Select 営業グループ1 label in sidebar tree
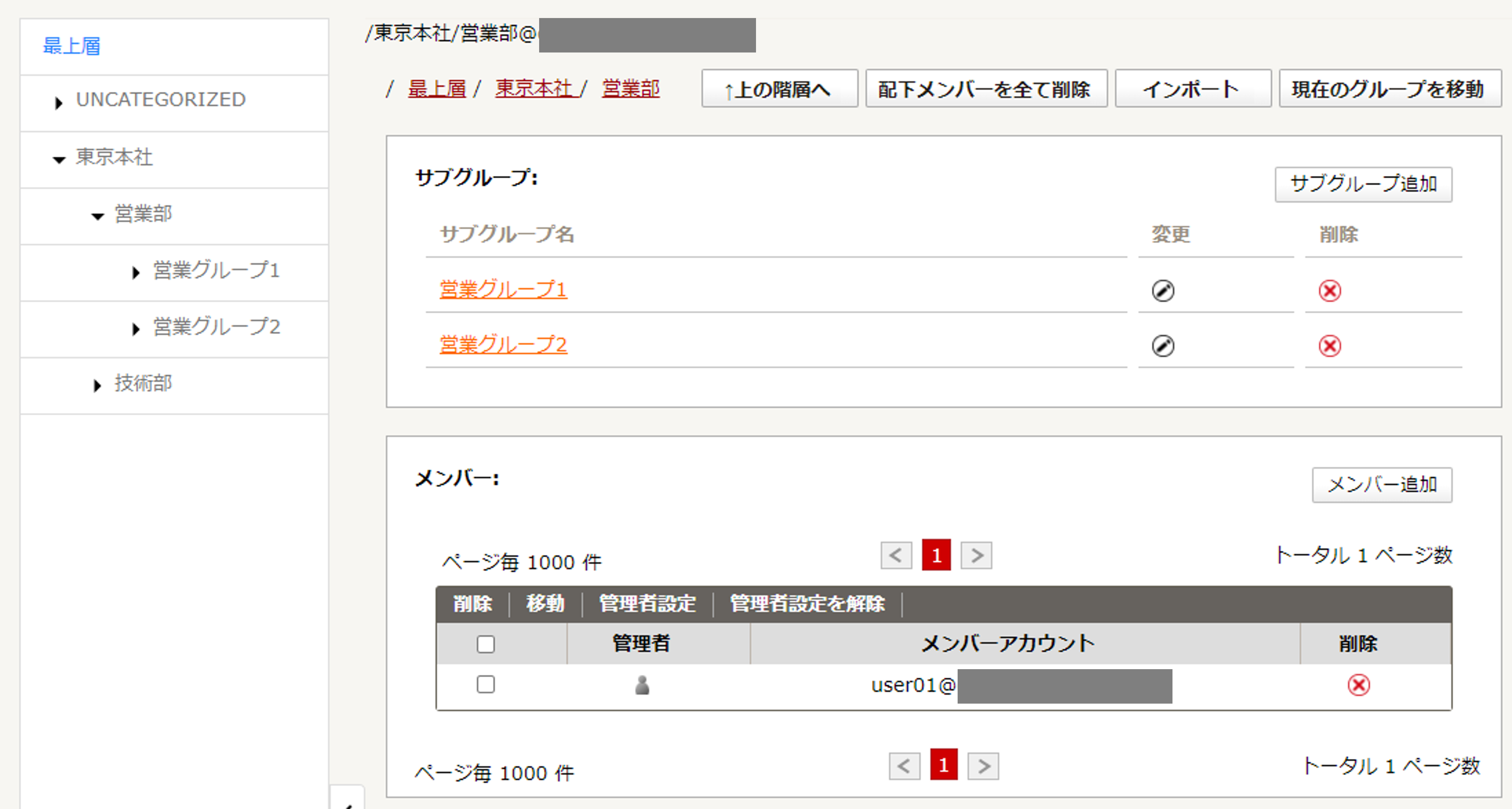 pyautogui.click(x=216, y=270)
